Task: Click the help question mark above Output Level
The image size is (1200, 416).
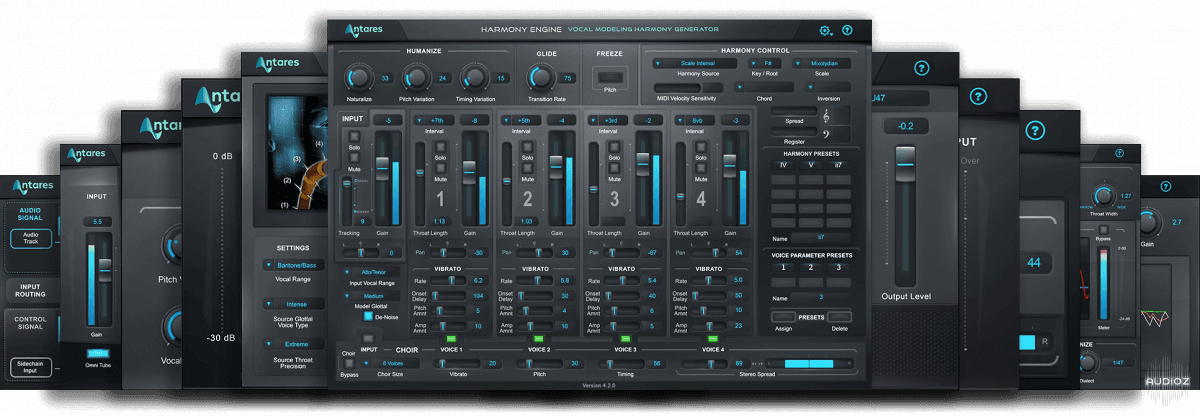Action: click(922, 69)
